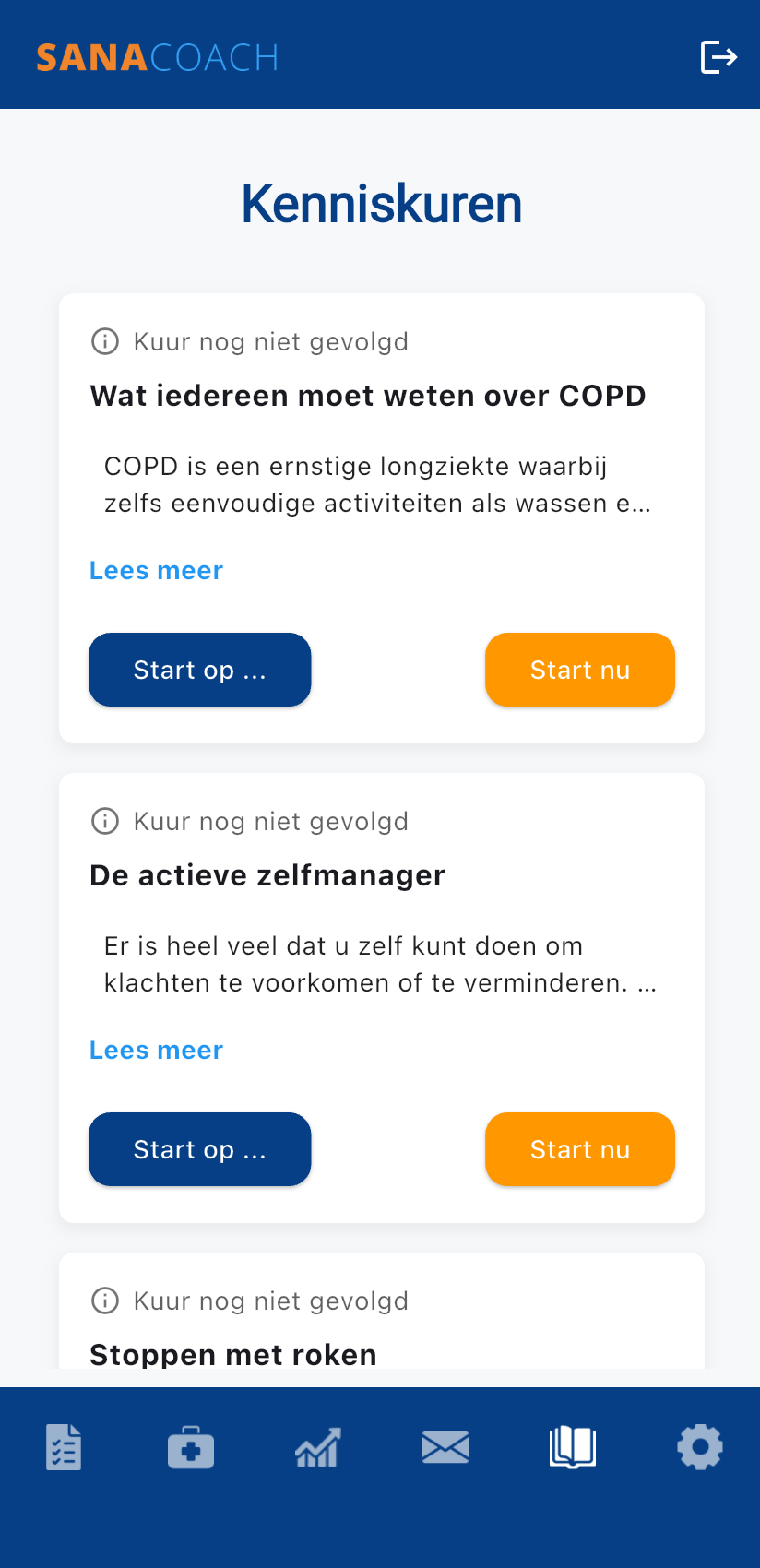Tap the logout icon in header
The height and width of the screenshot is (1568, 760).
718,57
